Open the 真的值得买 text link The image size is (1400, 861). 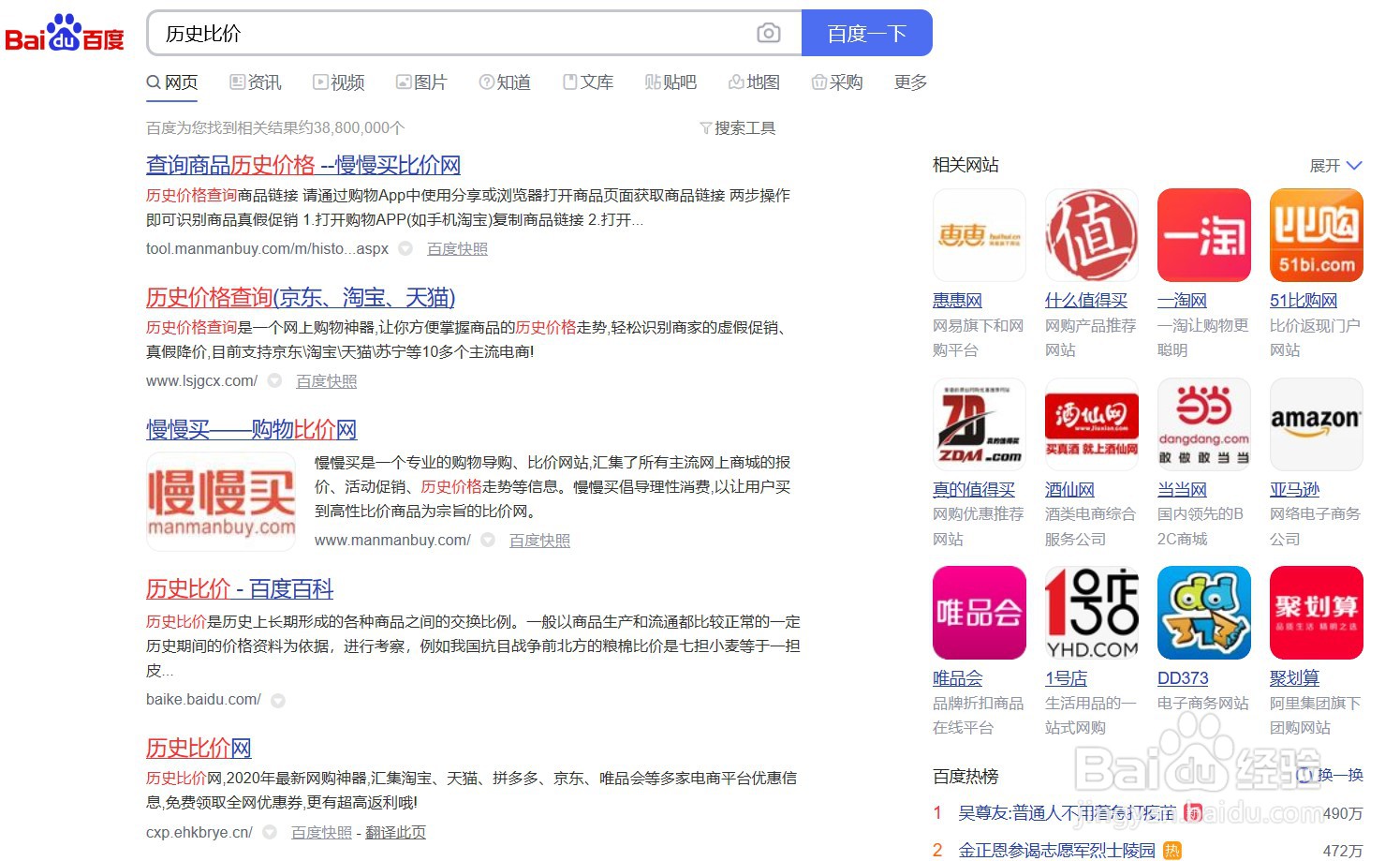974,490
